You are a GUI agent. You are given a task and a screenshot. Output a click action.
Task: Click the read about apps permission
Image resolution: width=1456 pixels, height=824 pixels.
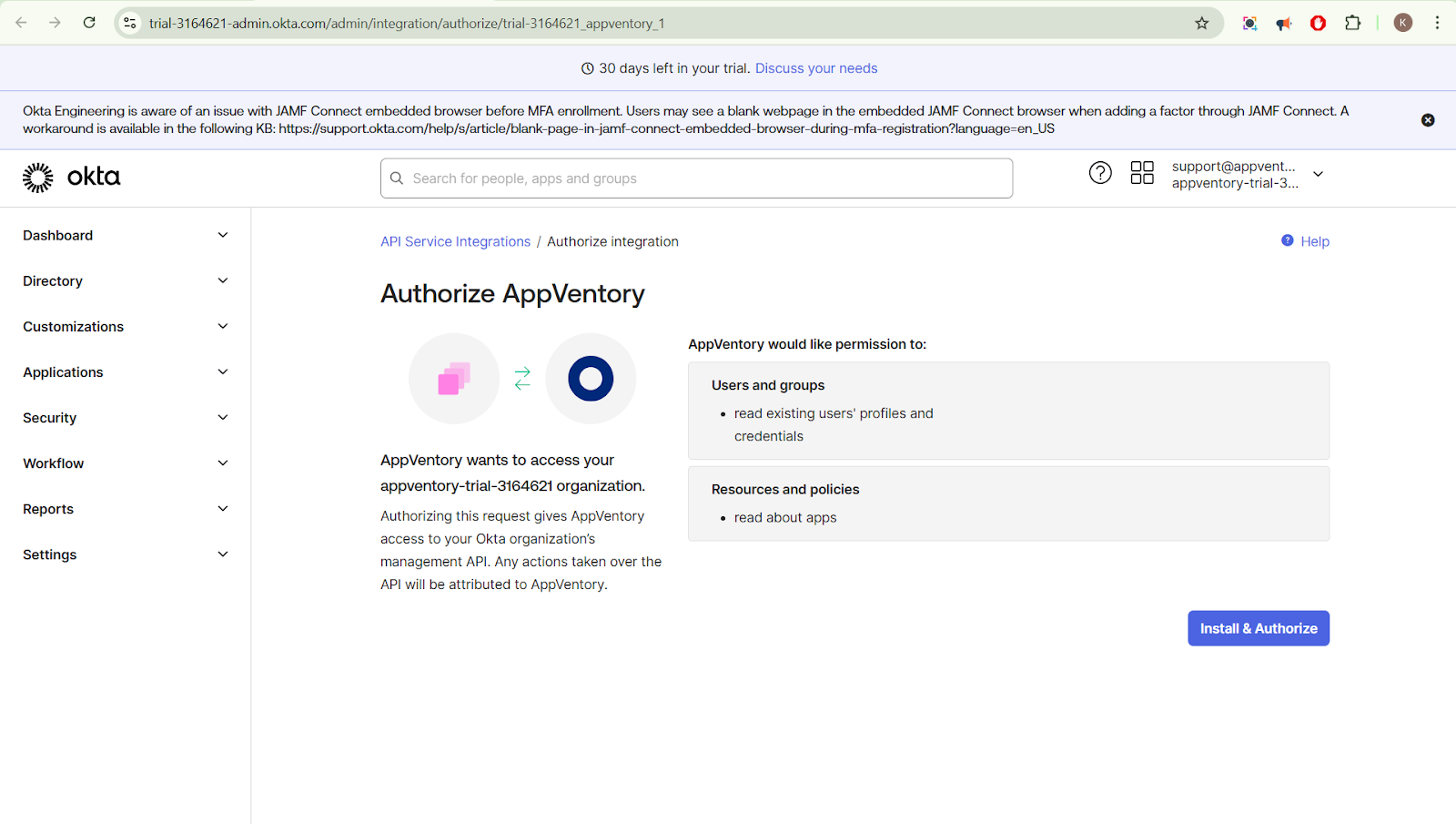(785, 517)
